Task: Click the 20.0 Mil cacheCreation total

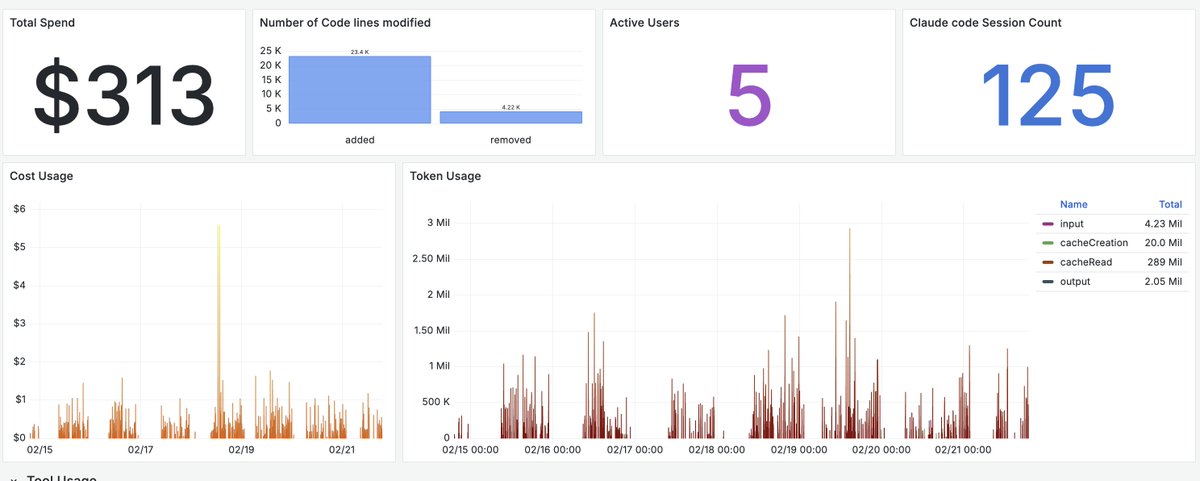Action: tap(1163, 243)
